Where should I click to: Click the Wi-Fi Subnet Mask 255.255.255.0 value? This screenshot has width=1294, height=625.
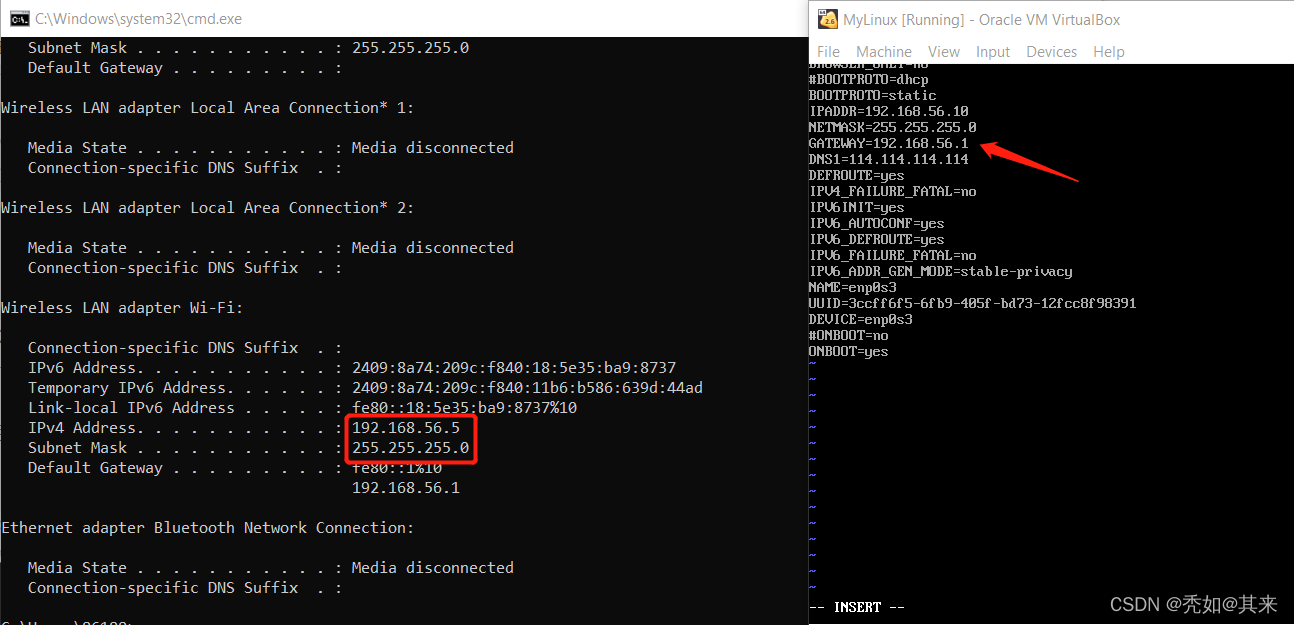tap(410, 448)
